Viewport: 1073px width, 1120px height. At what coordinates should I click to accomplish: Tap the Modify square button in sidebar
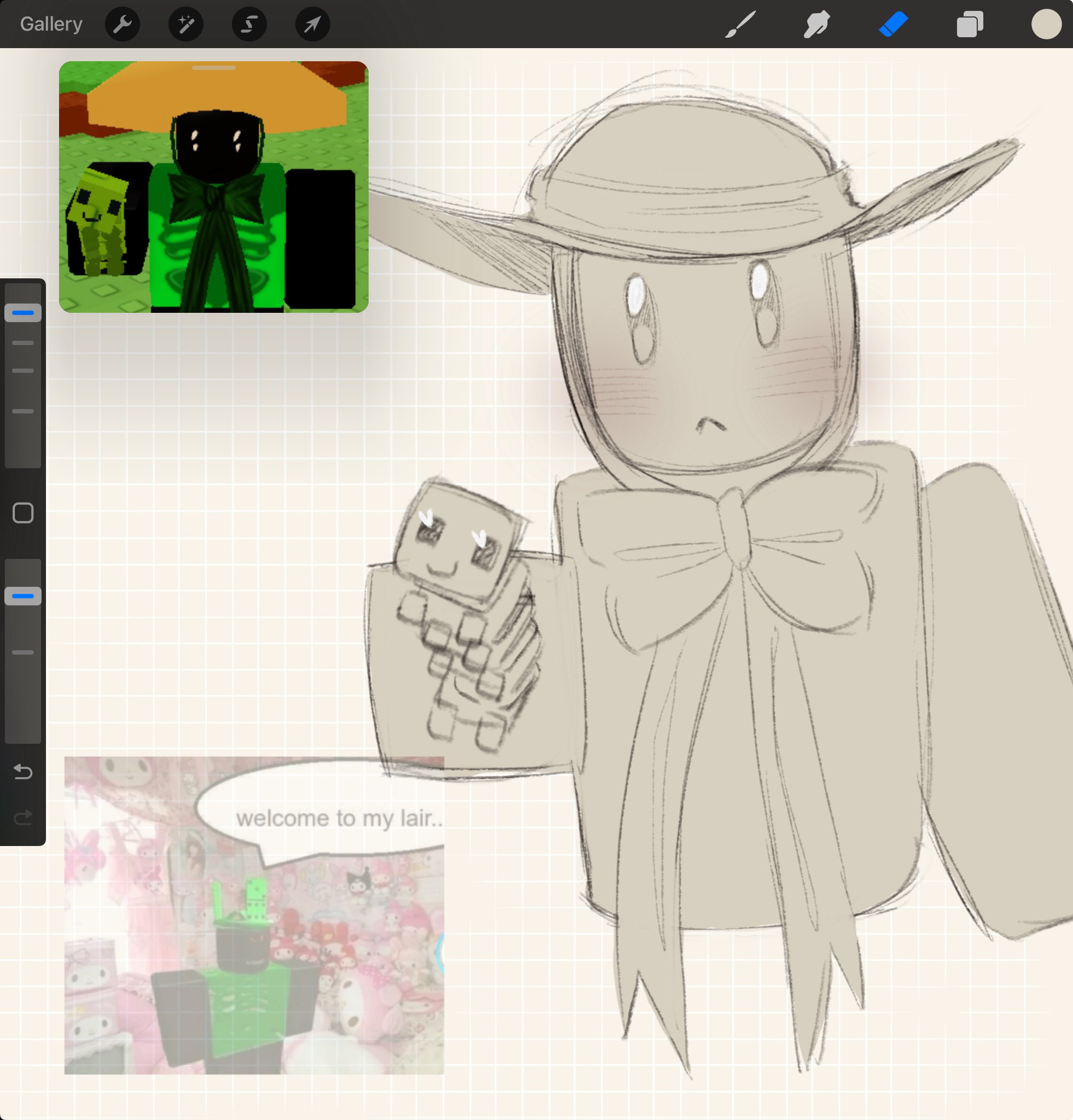click(x=23, y=513)
